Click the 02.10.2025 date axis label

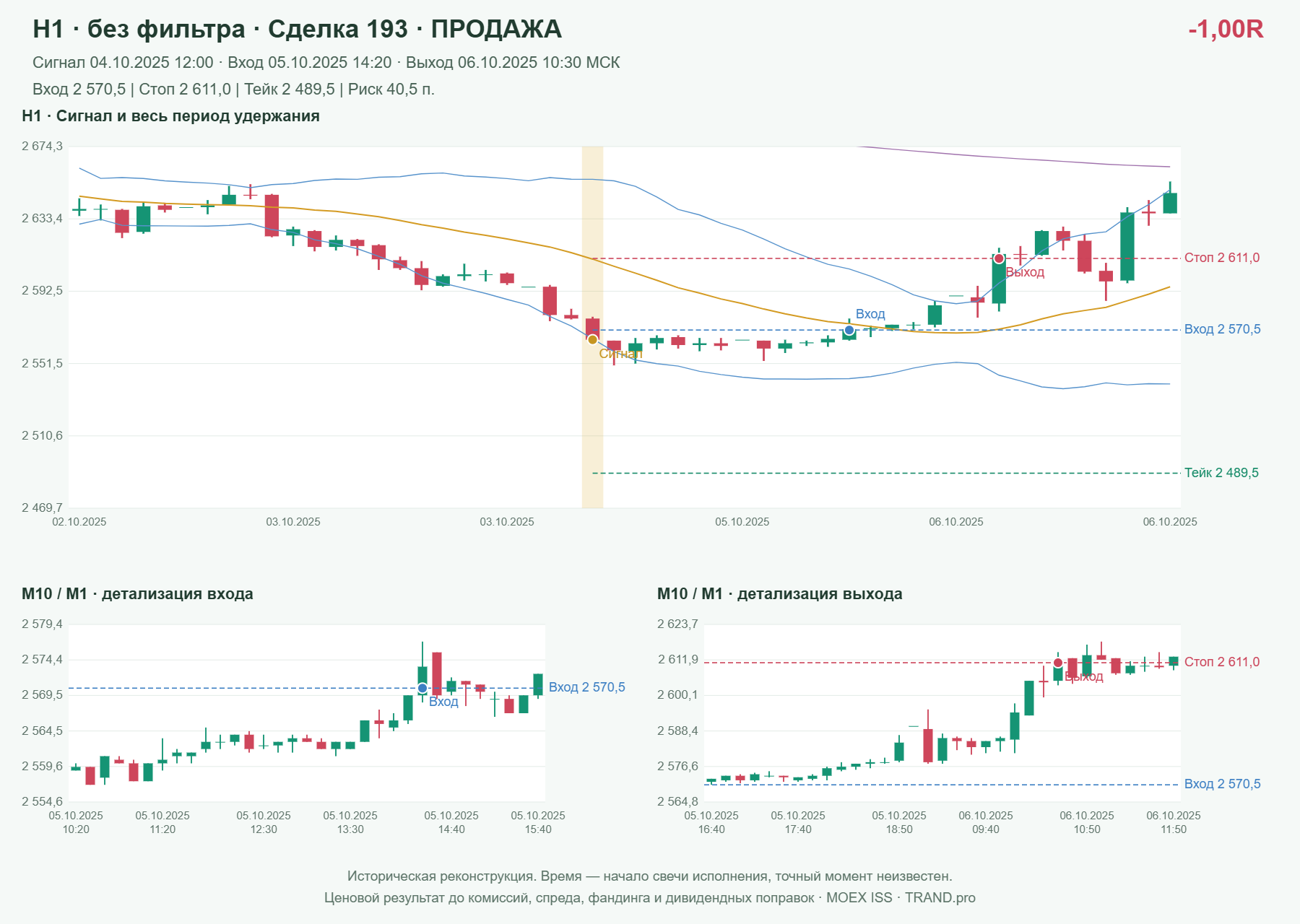79,522
